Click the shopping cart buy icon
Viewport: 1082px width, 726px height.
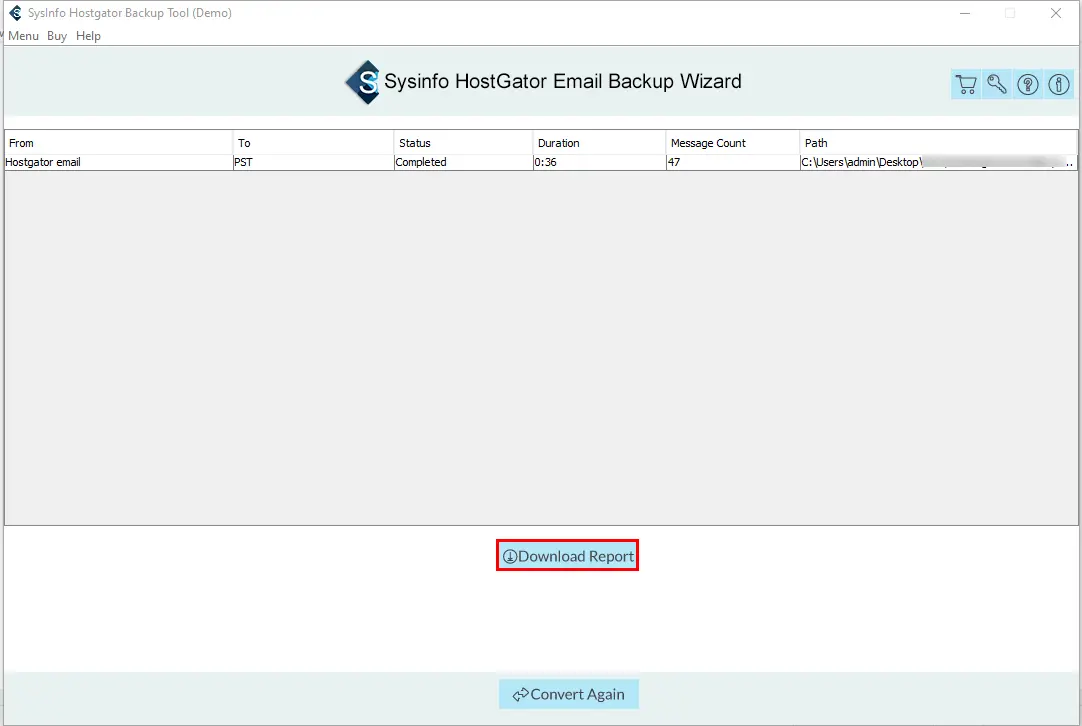[x=965, y=85]
